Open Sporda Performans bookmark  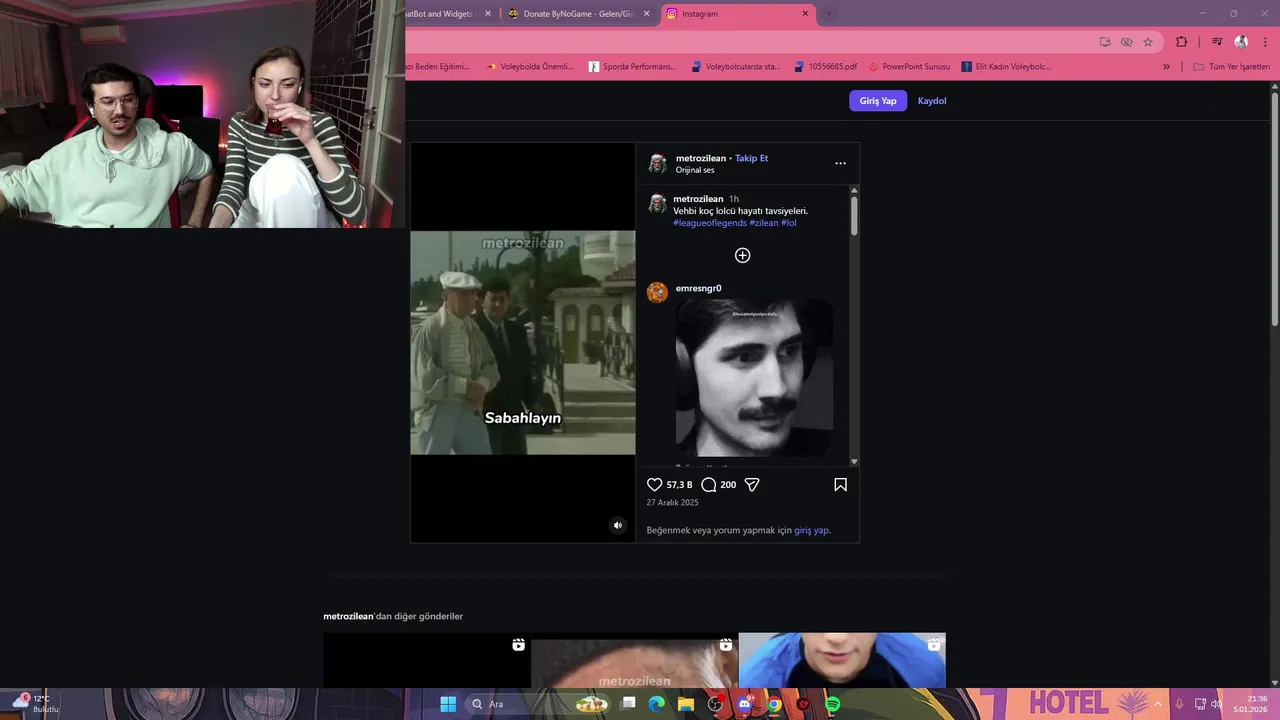632,67
